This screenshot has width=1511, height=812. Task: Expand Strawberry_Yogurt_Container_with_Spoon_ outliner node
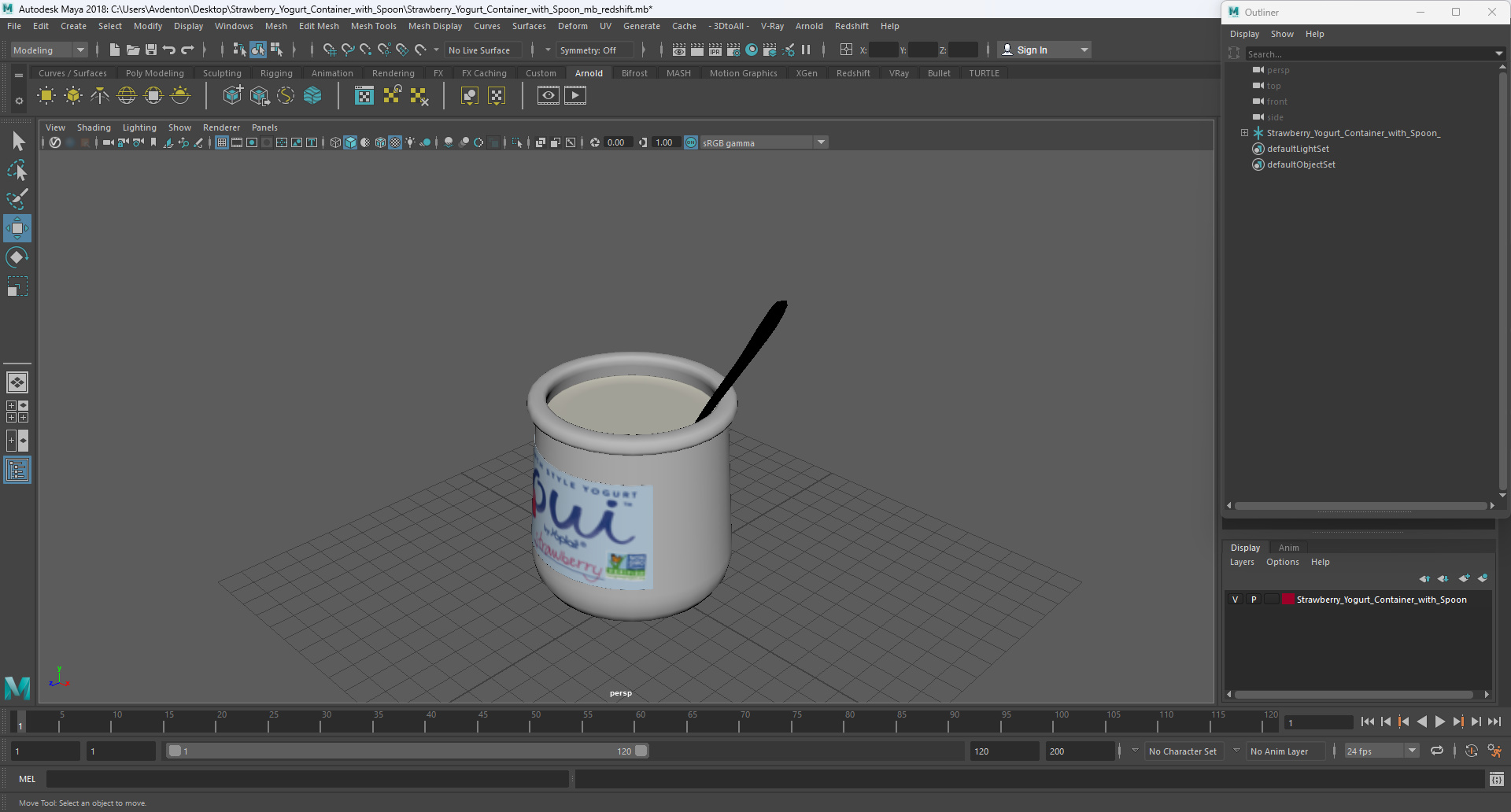point(1244,133)
